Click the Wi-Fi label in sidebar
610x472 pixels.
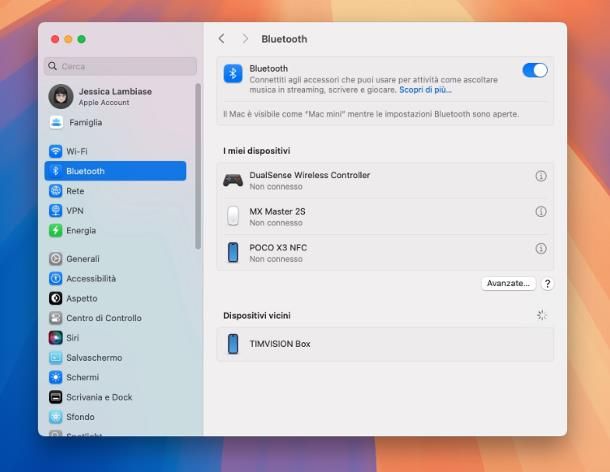click(x=77, y=151)
